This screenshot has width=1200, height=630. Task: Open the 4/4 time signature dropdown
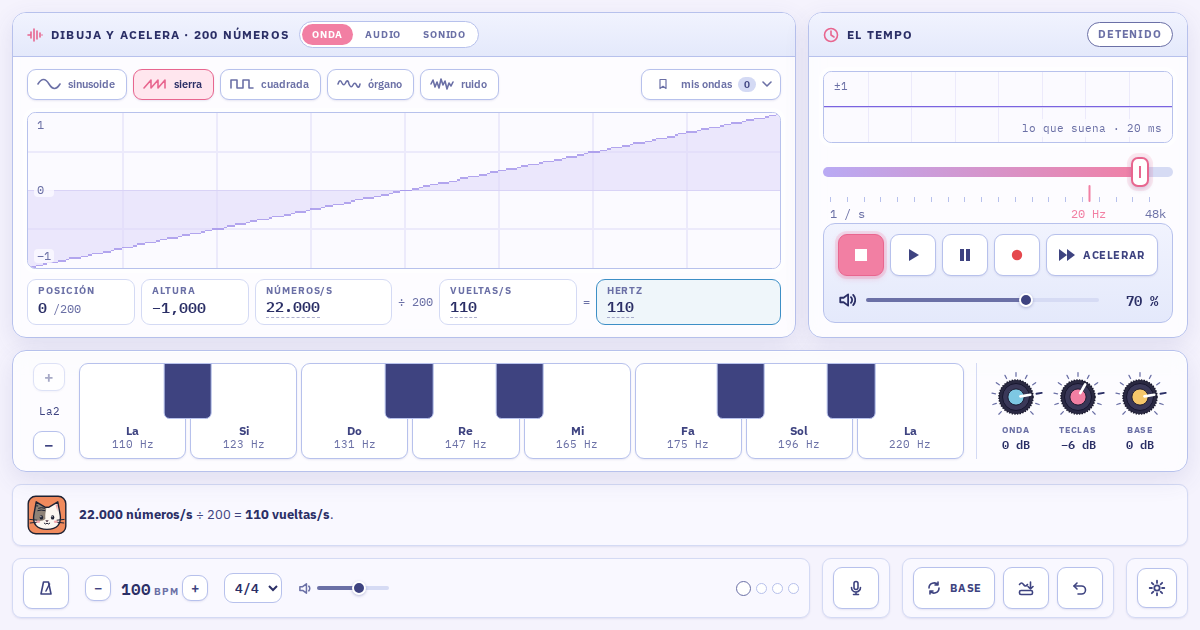point(253,588)
